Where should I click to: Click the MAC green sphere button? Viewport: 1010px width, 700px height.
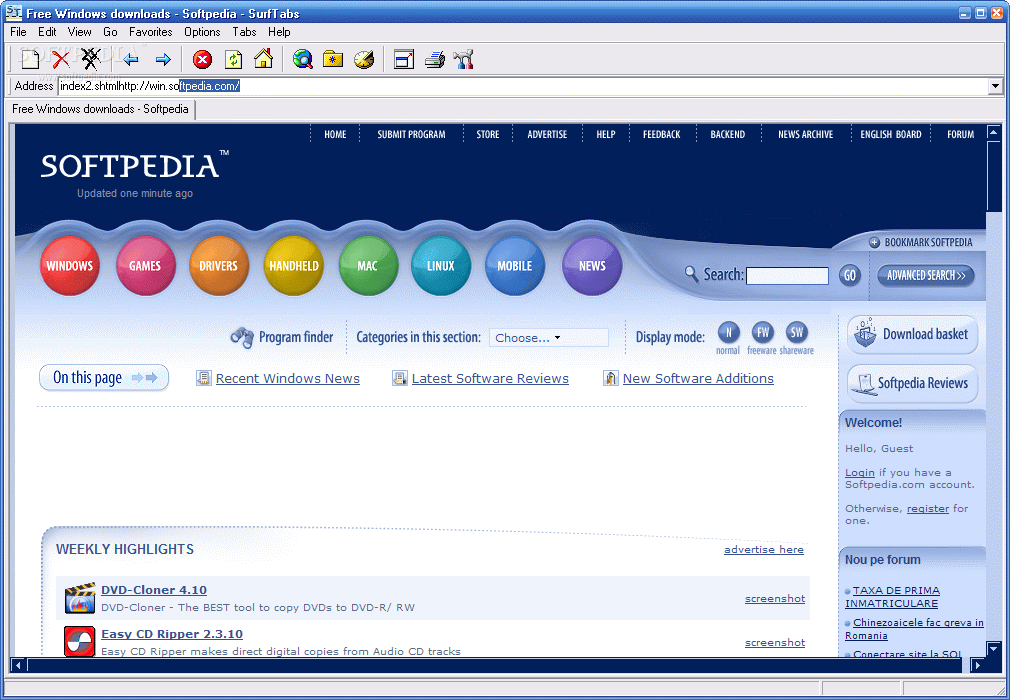(x=368, y=266)
